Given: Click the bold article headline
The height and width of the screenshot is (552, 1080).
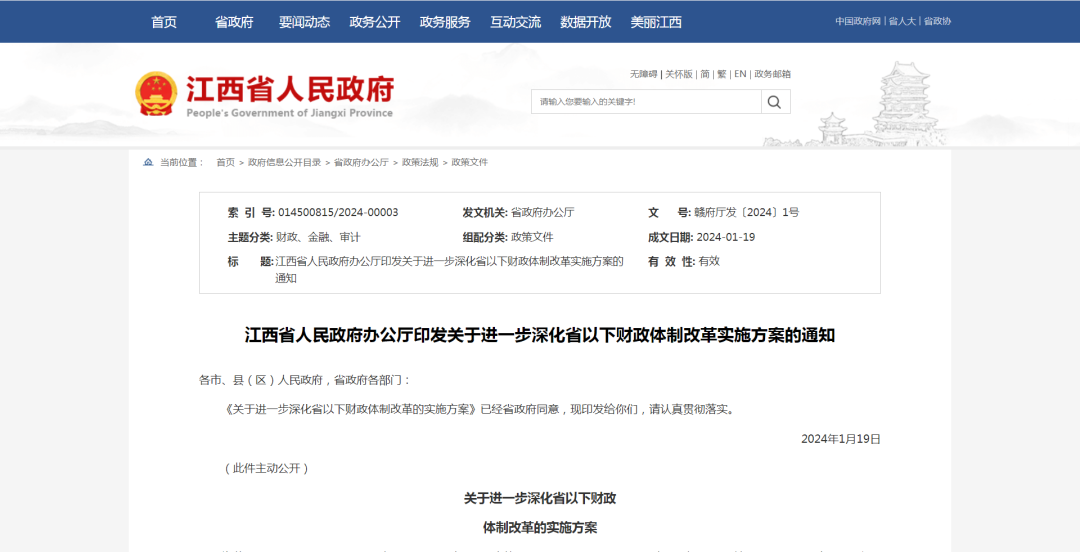Looking at the screenshot, I should tap(540, 336).
